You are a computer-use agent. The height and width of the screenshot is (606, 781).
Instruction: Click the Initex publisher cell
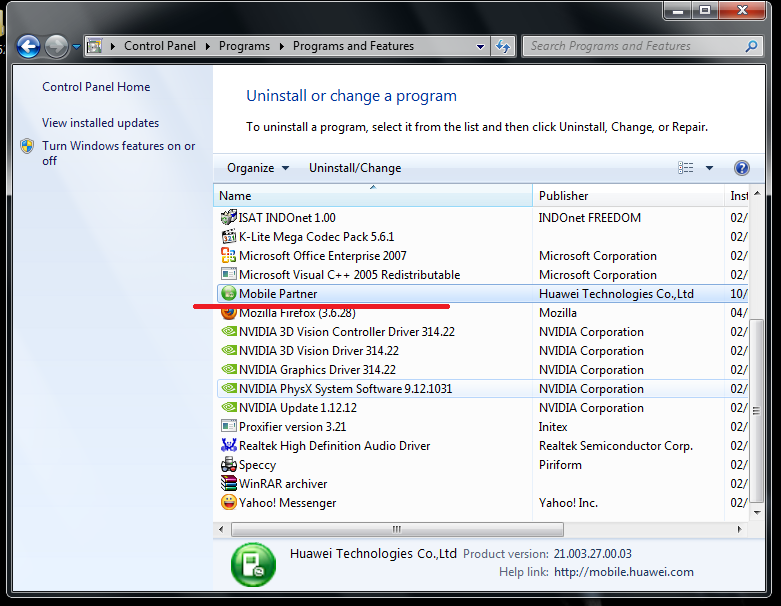(x=553, y=427)
